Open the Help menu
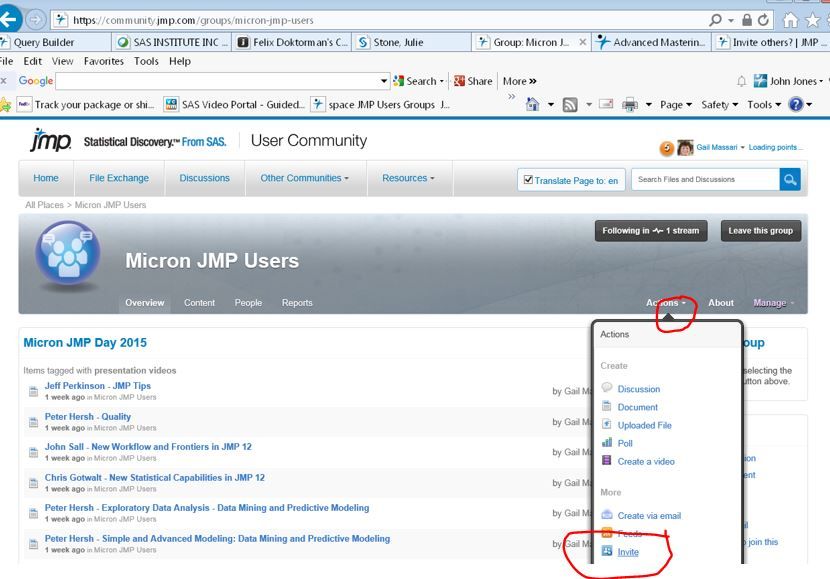 coord(179,61)
